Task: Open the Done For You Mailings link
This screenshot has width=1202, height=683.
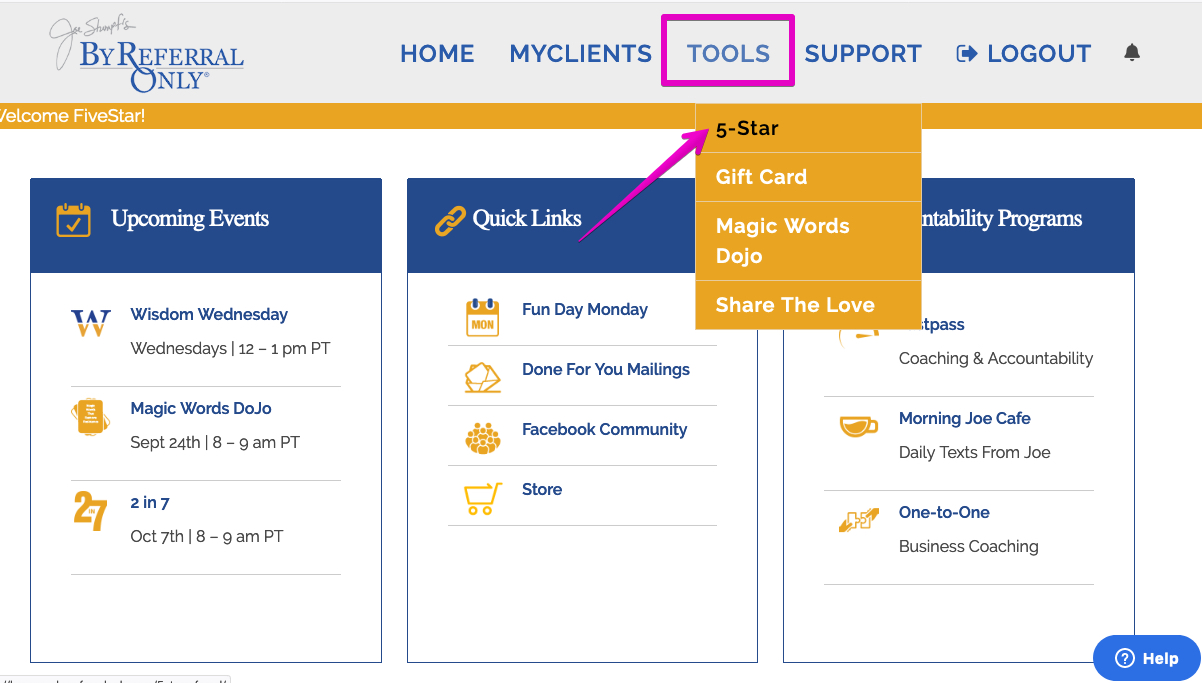Action: pos(606,370)
